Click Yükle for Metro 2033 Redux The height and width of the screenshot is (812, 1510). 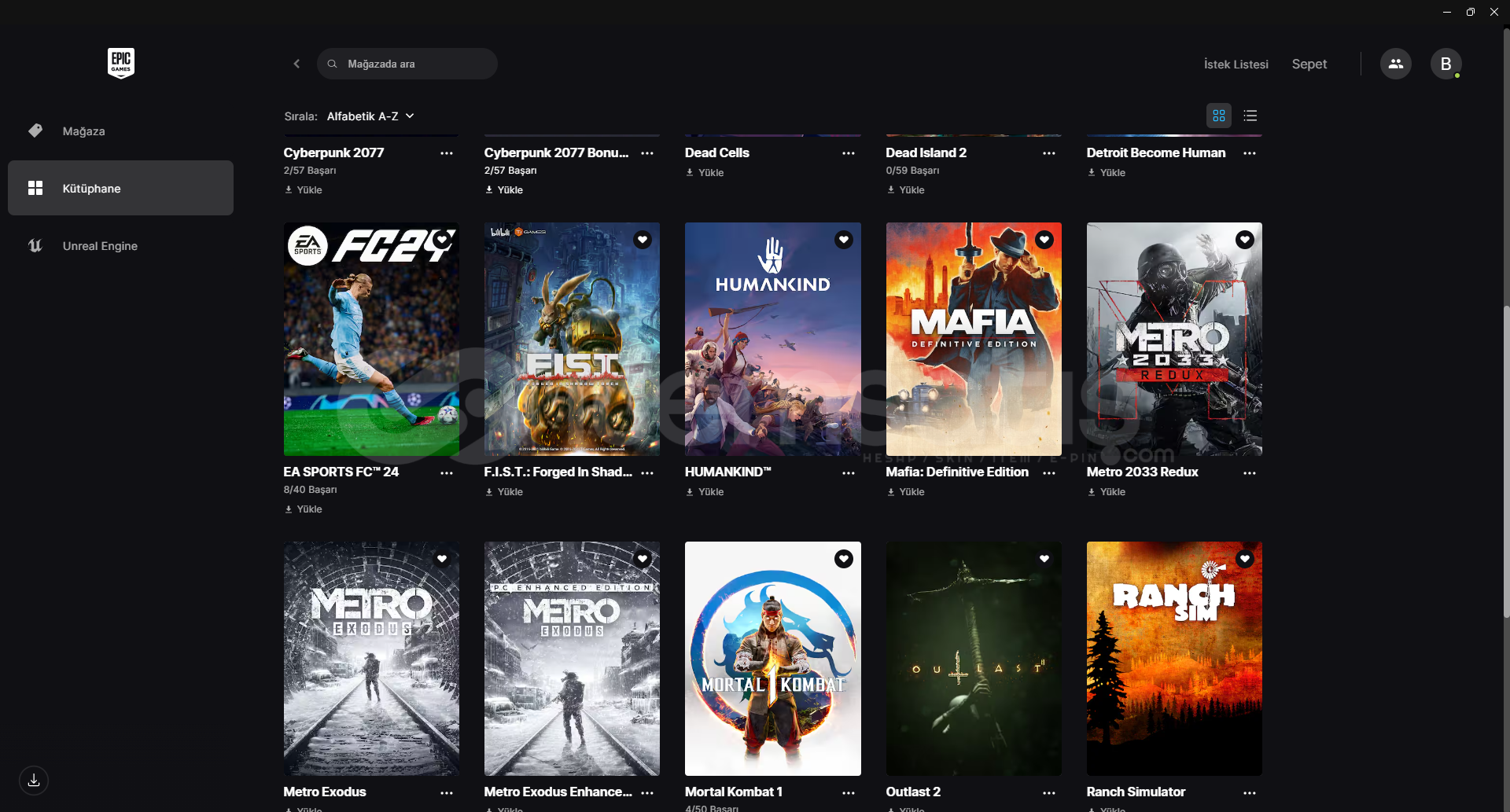(x=1107, y=492)
